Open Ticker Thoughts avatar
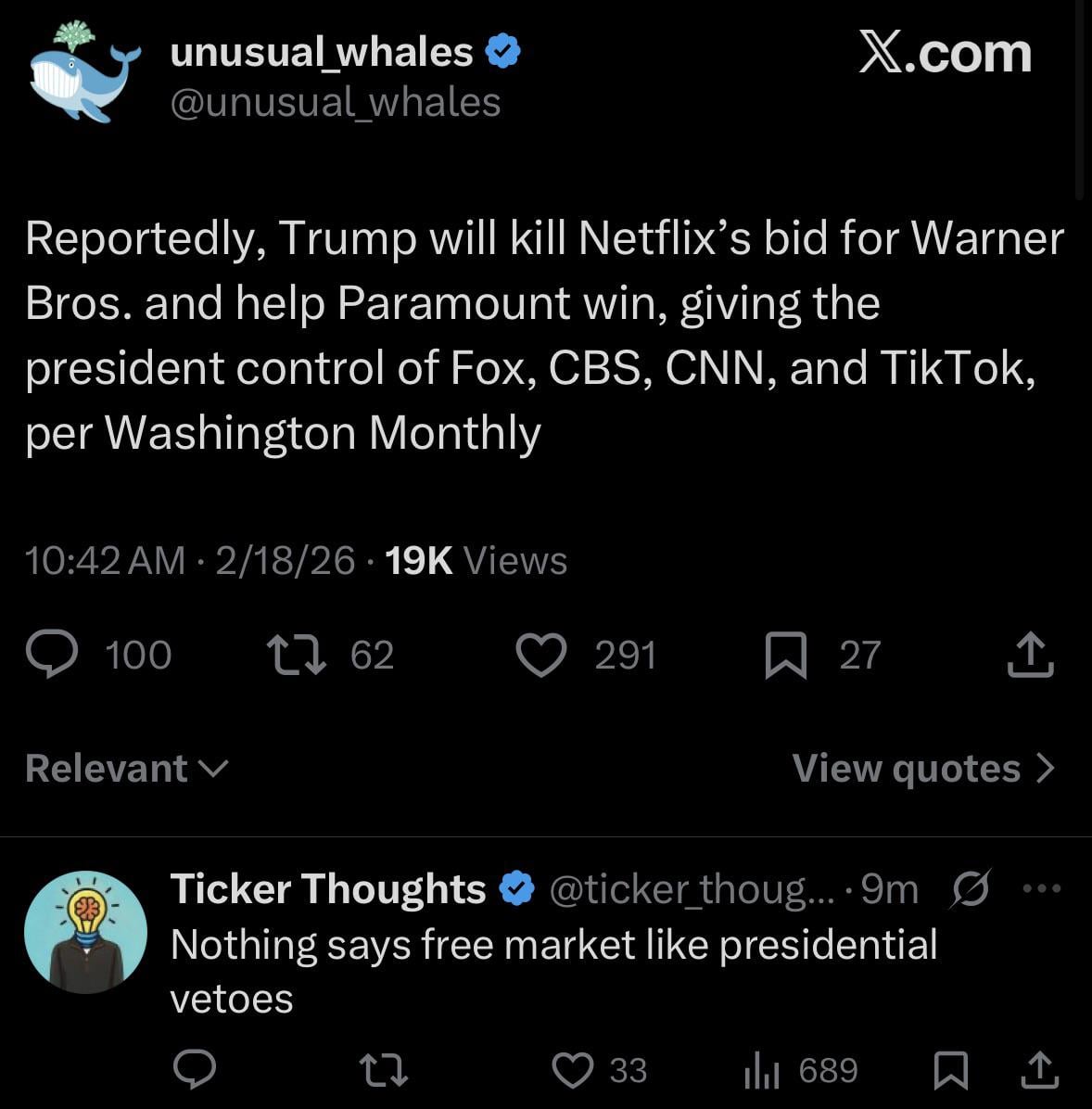 (85, 932)
